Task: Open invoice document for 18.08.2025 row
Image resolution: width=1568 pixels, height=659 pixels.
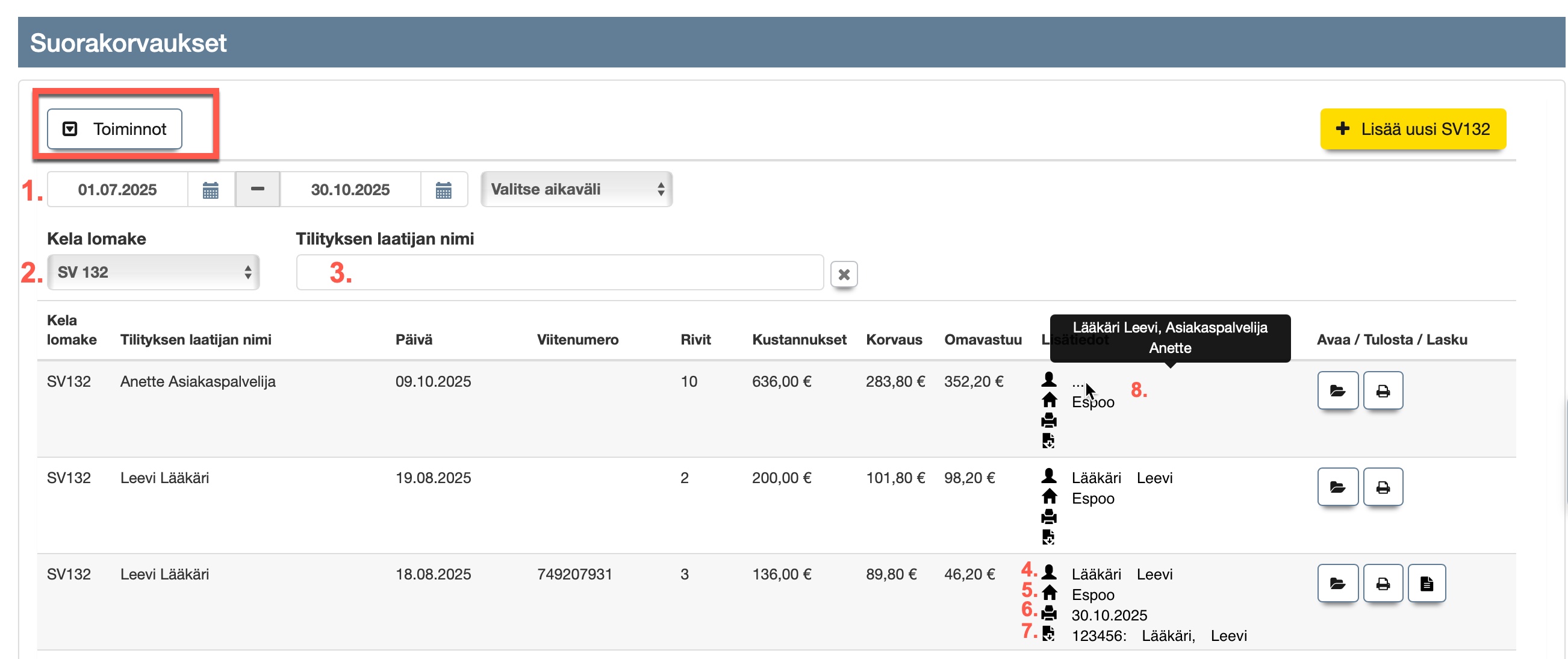Action: [x=1426, y=584]
